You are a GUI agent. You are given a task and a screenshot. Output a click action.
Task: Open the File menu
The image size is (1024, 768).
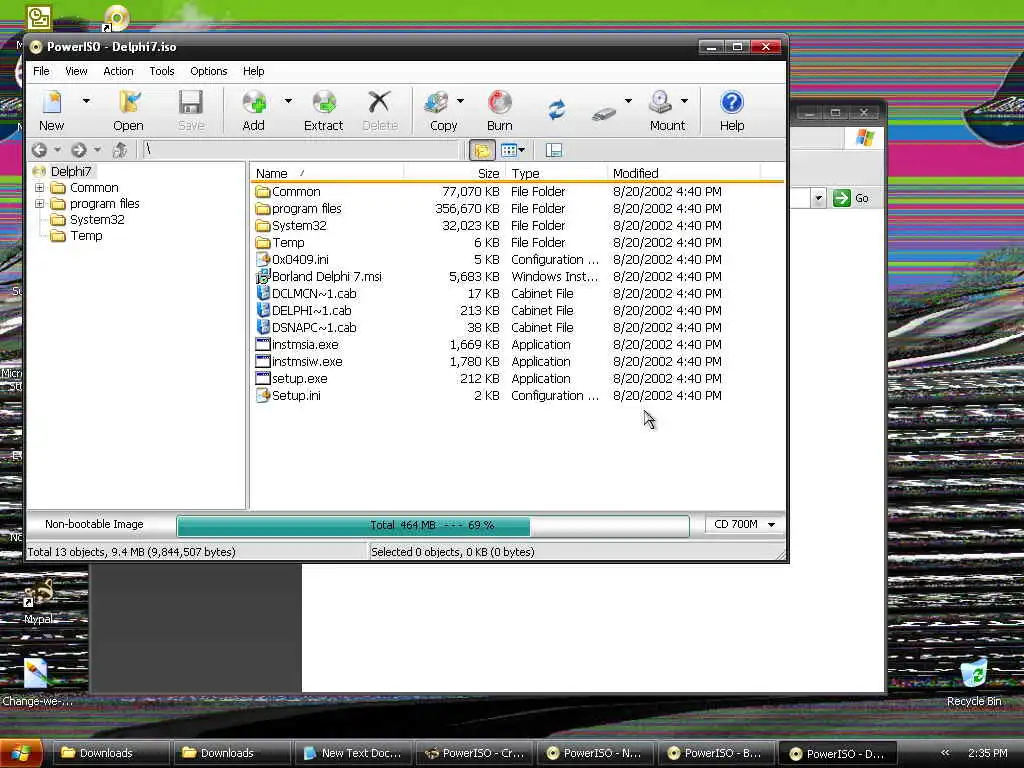point(41,71)
